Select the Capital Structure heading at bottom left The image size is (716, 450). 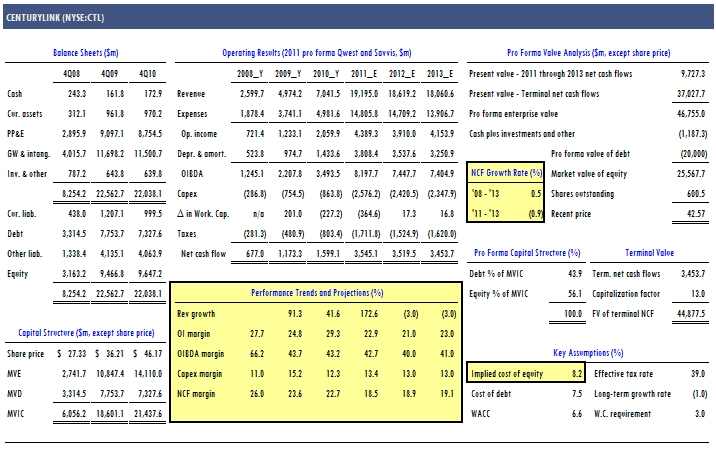coord(86,332)
